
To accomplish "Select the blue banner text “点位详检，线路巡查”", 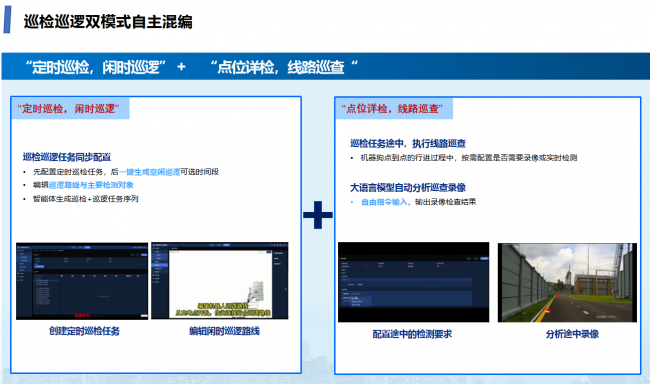I will pyautogui.click(x=284, y=67).
